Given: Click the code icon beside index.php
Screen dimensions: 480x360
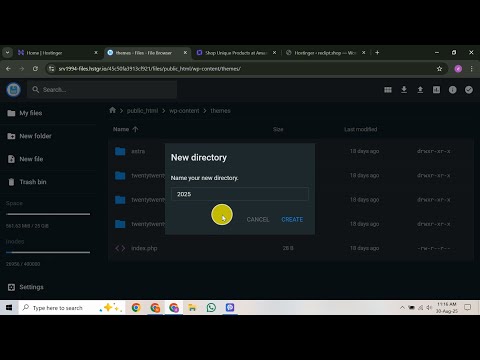Looking at the screenshot, I should point(120,248).
